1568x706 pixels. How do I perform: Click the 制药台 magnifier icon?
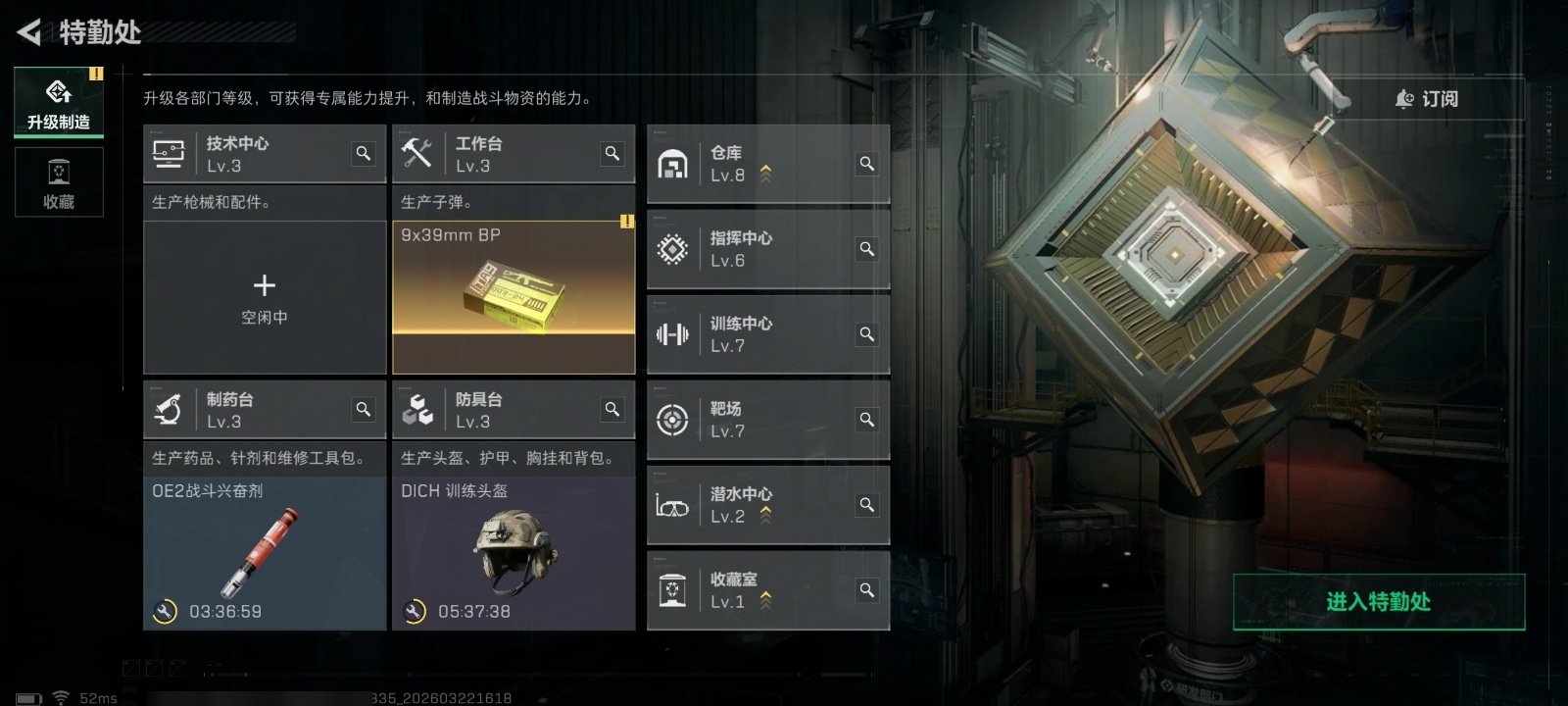point(364,410)
